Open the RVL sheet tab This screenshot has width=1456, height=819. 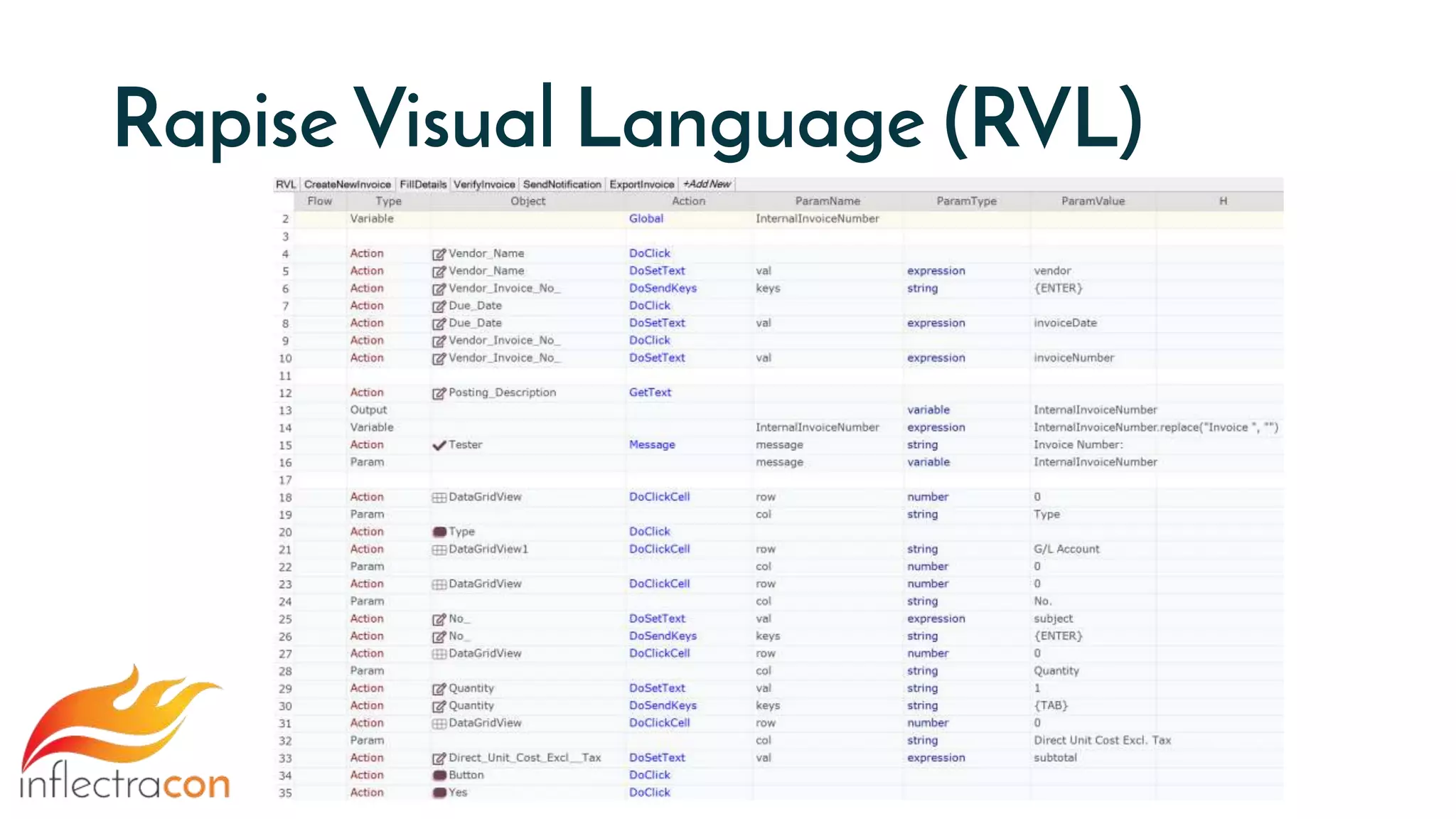286,184
